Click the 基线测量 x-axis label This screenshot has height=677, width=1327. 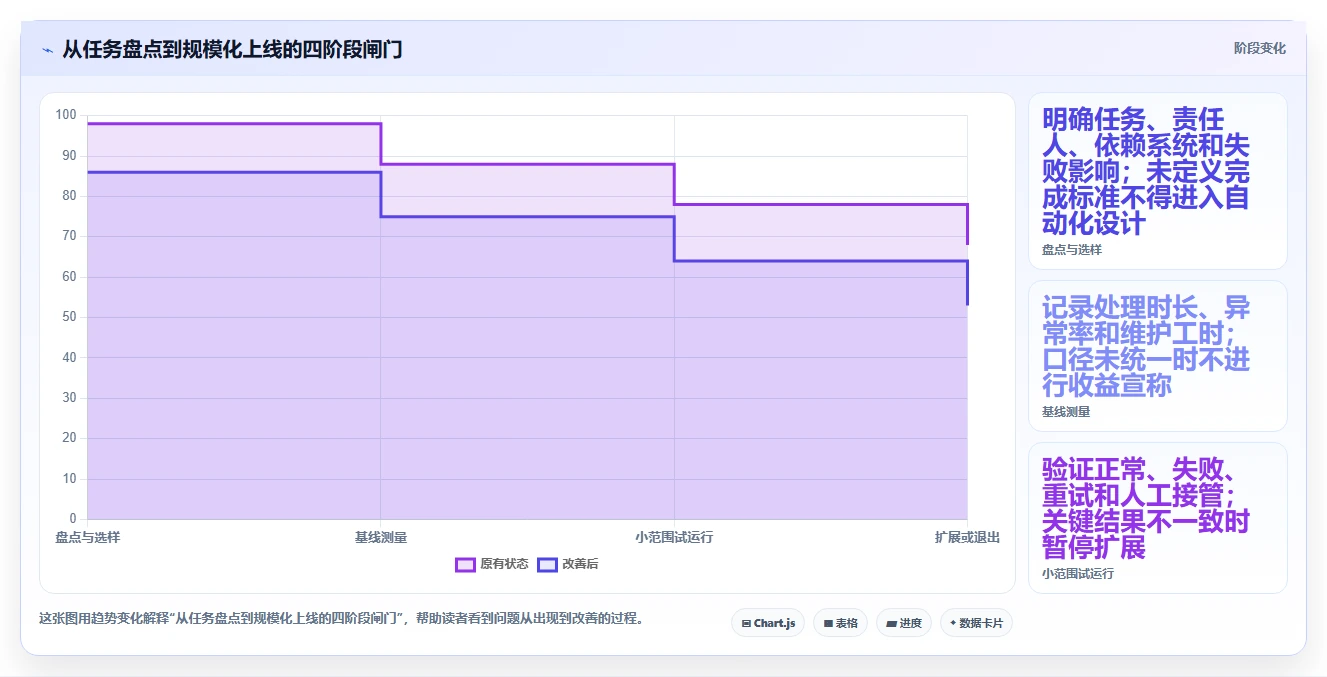point(381,538)
